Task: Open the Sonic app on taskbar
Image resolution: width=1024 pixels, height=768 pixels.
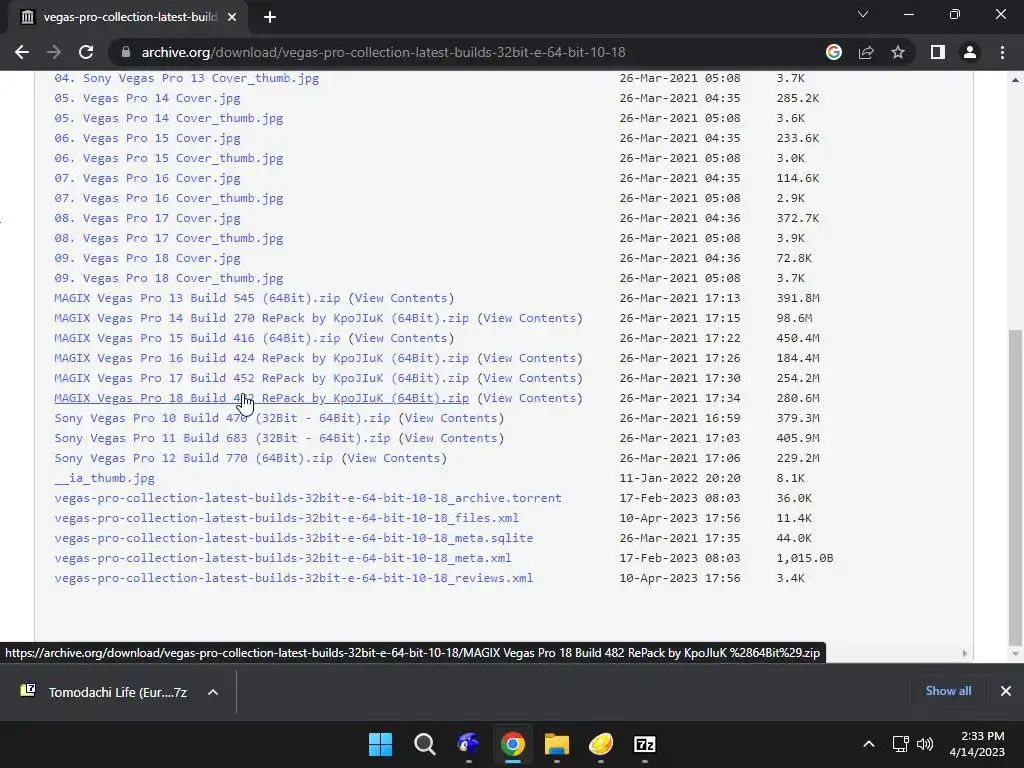Action: point(468,744)
